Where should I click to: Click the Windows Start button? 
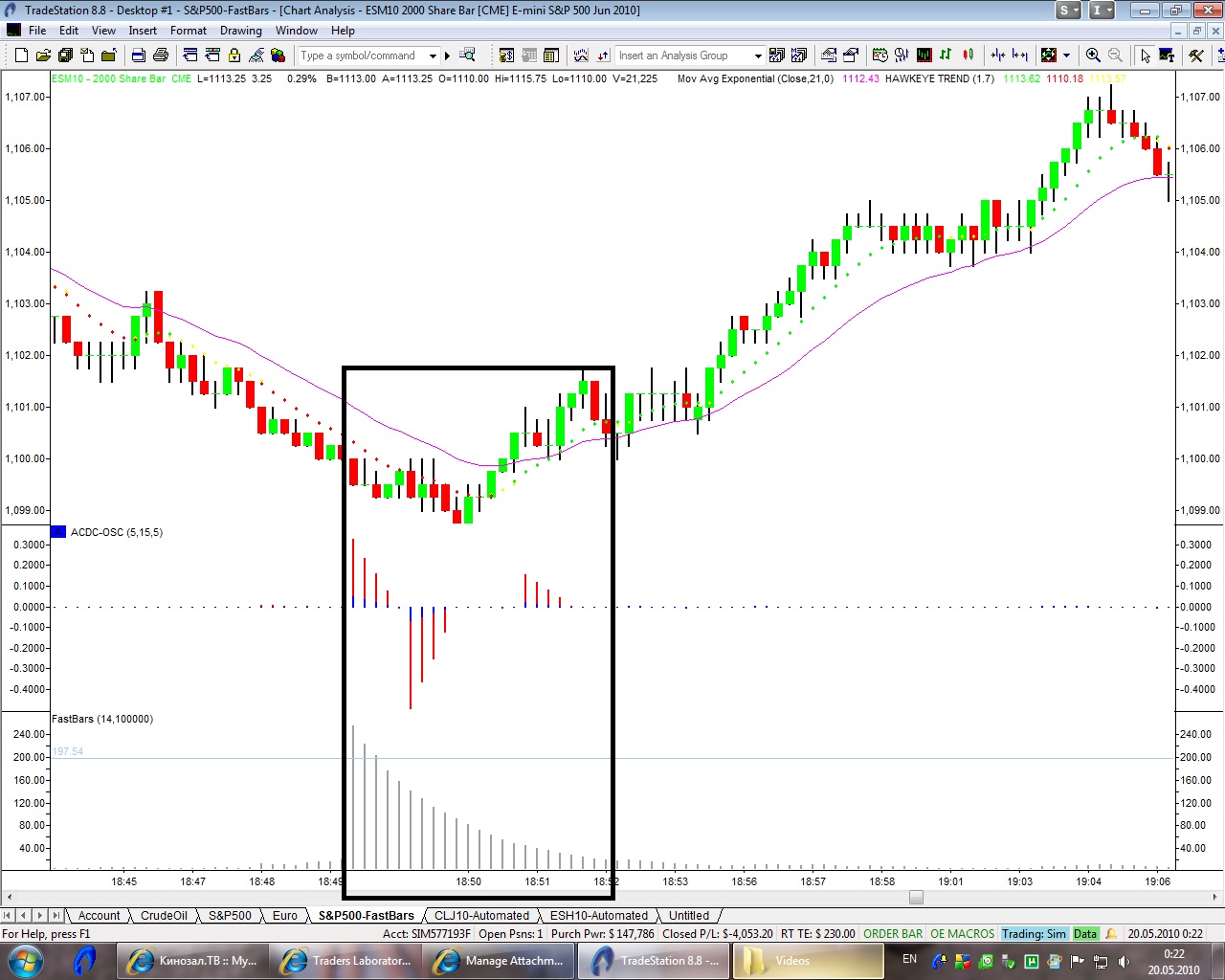25,961
